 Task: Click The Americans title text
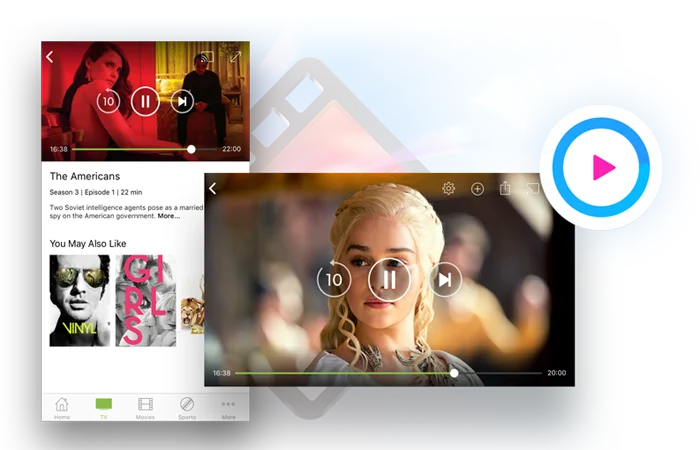85,176
